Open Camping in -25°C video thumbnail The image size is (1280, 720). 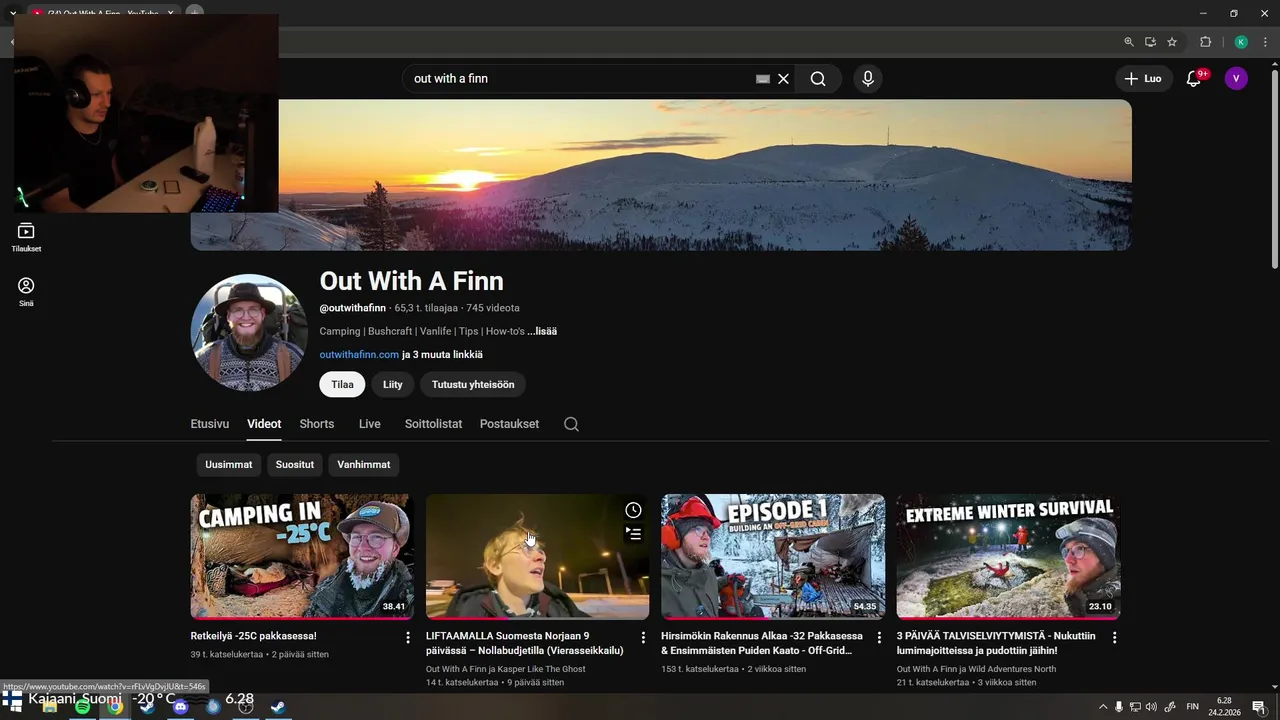302,556
